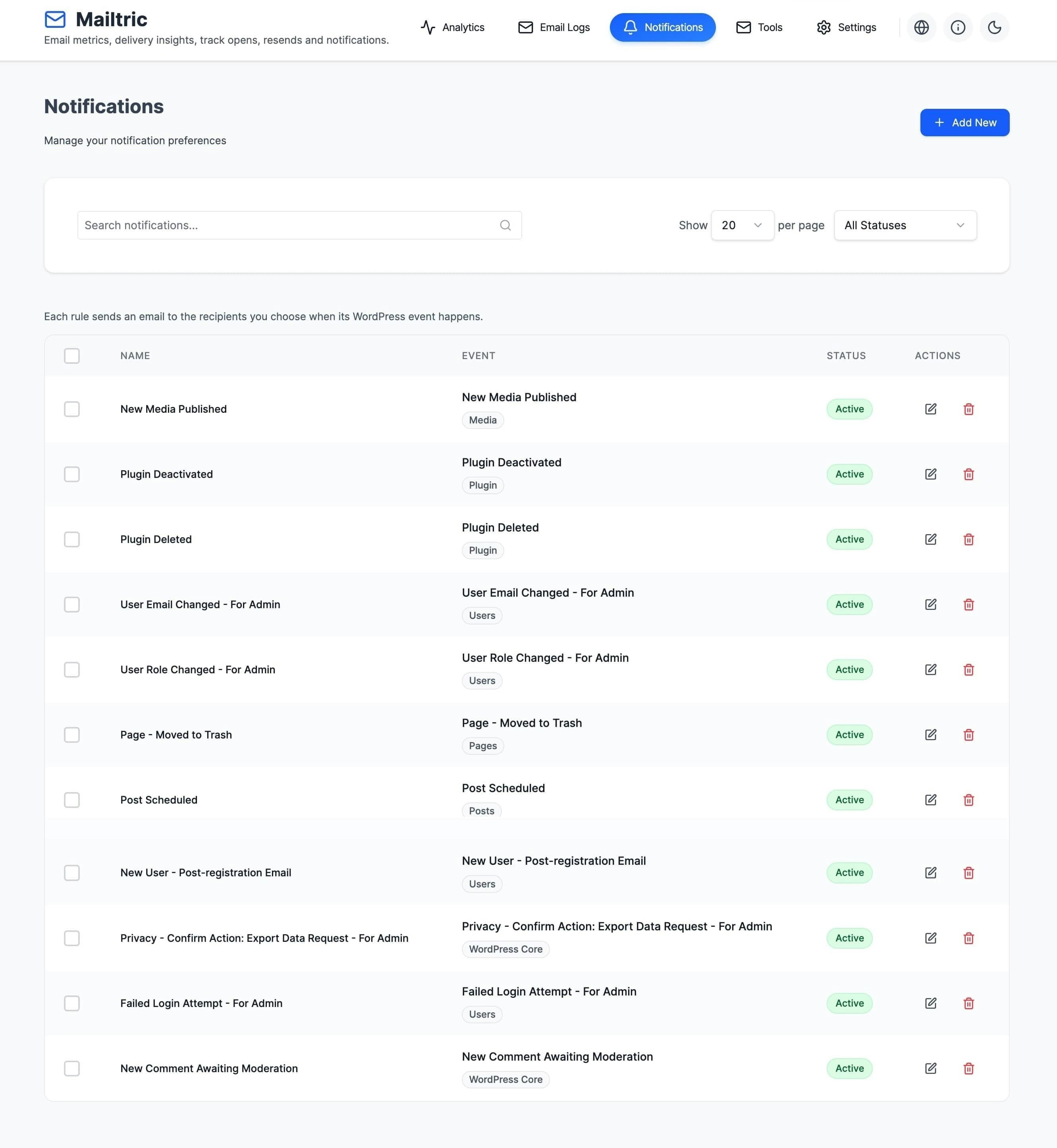Edit the Post Scheduled notification
Viewport: 1057px width, 1148px height.
pos(930,800)
